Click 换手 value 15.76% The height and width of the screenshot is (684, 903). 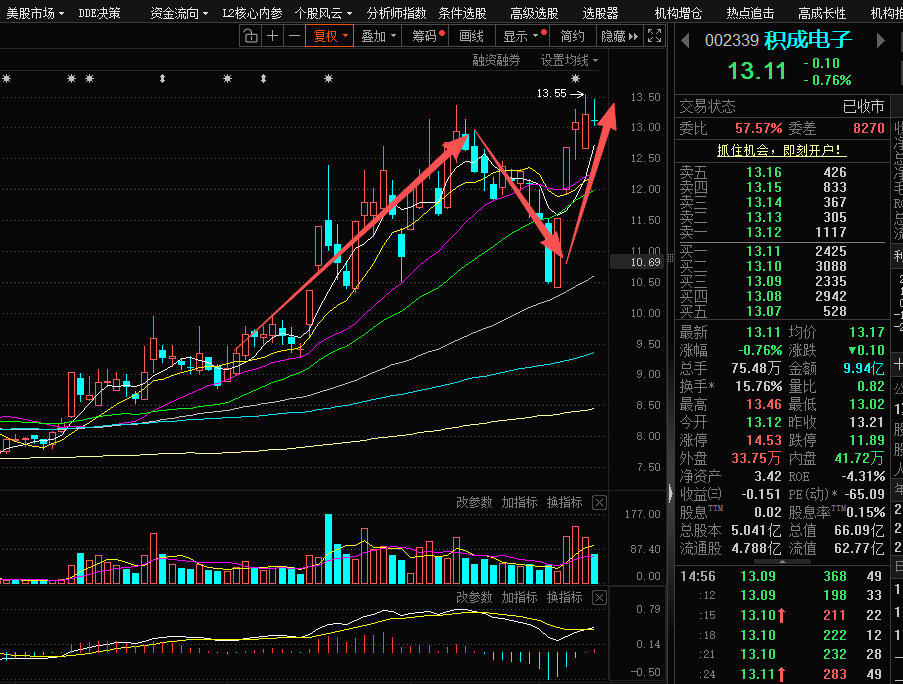point(758,386)
